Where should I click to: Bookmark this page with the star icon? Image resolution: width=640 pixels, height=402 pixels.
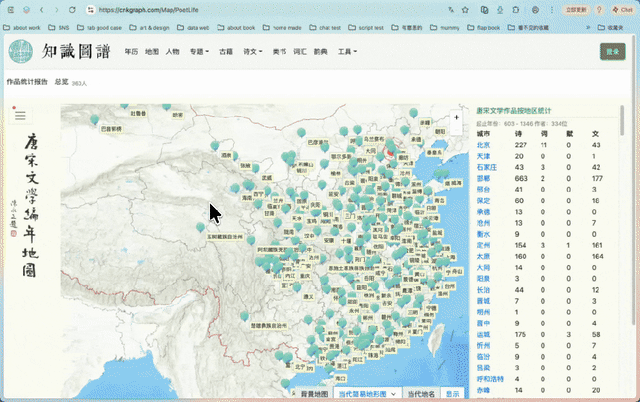click(465, 10)
